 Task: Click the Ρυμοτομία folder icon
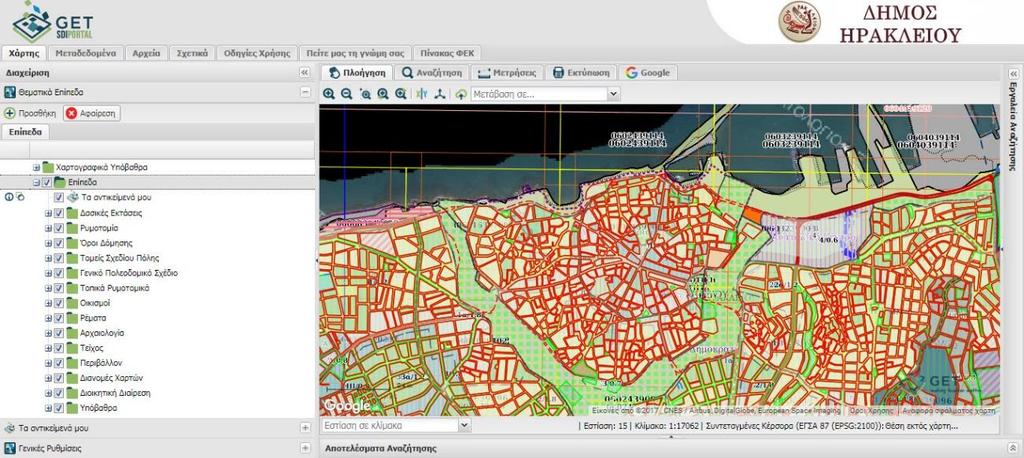click(x=72, y=227)
